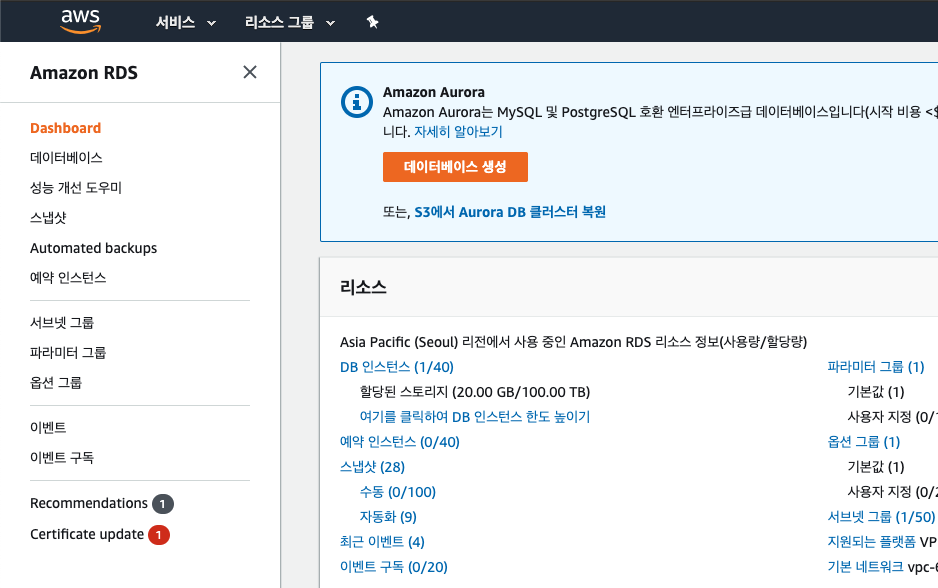
Task: Open 성능 개선 도우미 in the sidebar
Action: [x=76, y=188]
